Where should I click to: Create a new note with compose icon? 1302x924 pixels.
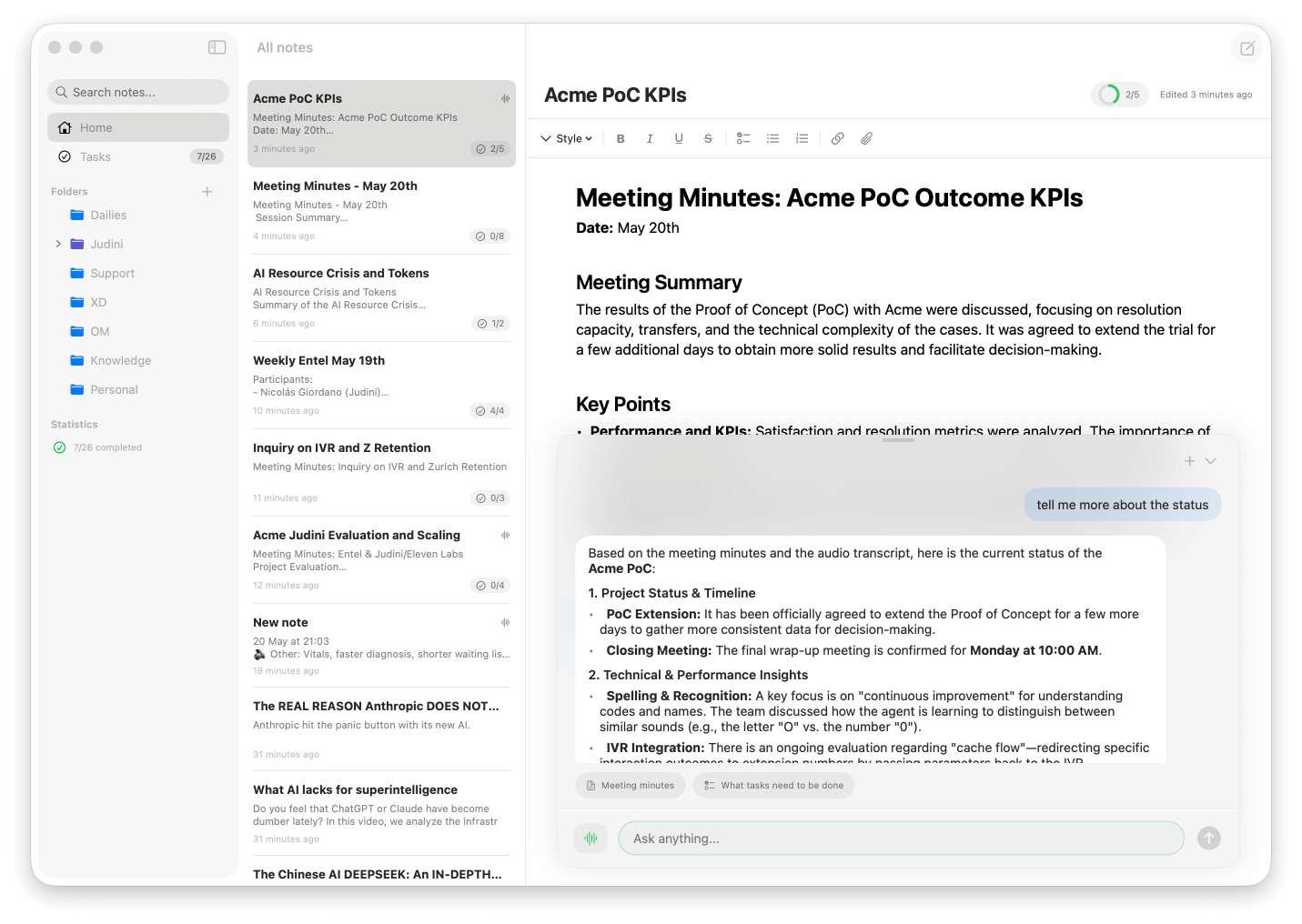1247,48
